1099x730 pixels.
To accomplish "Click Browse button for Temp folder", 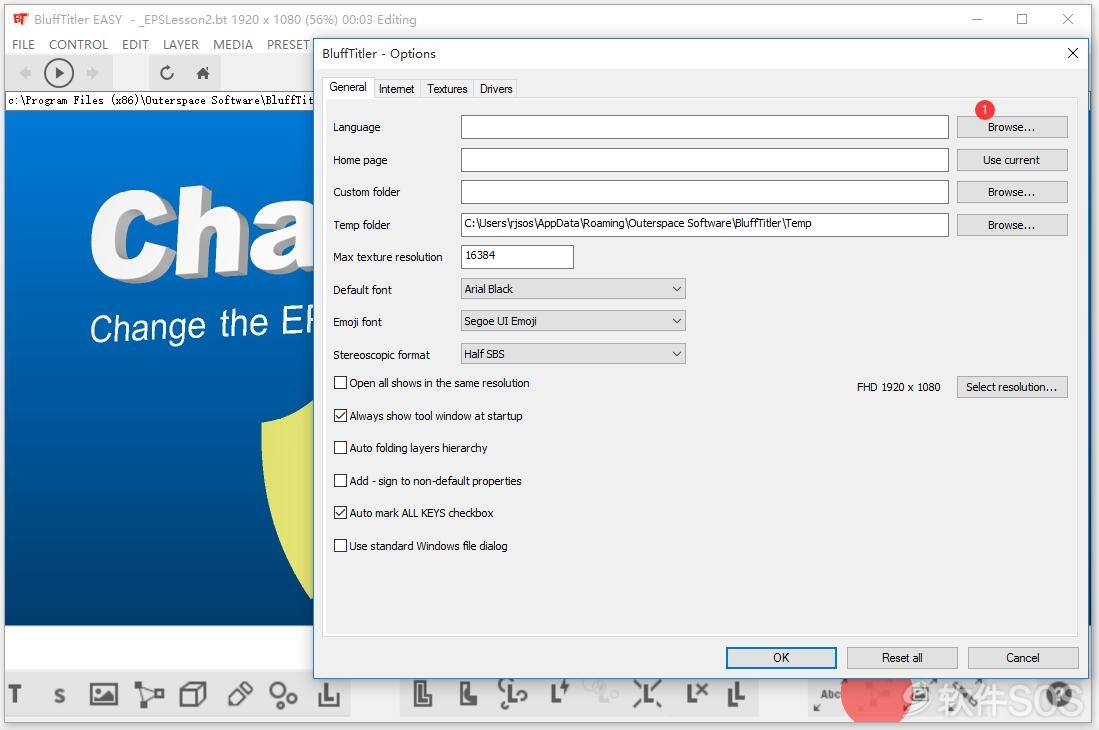I will pos(1011,225).
